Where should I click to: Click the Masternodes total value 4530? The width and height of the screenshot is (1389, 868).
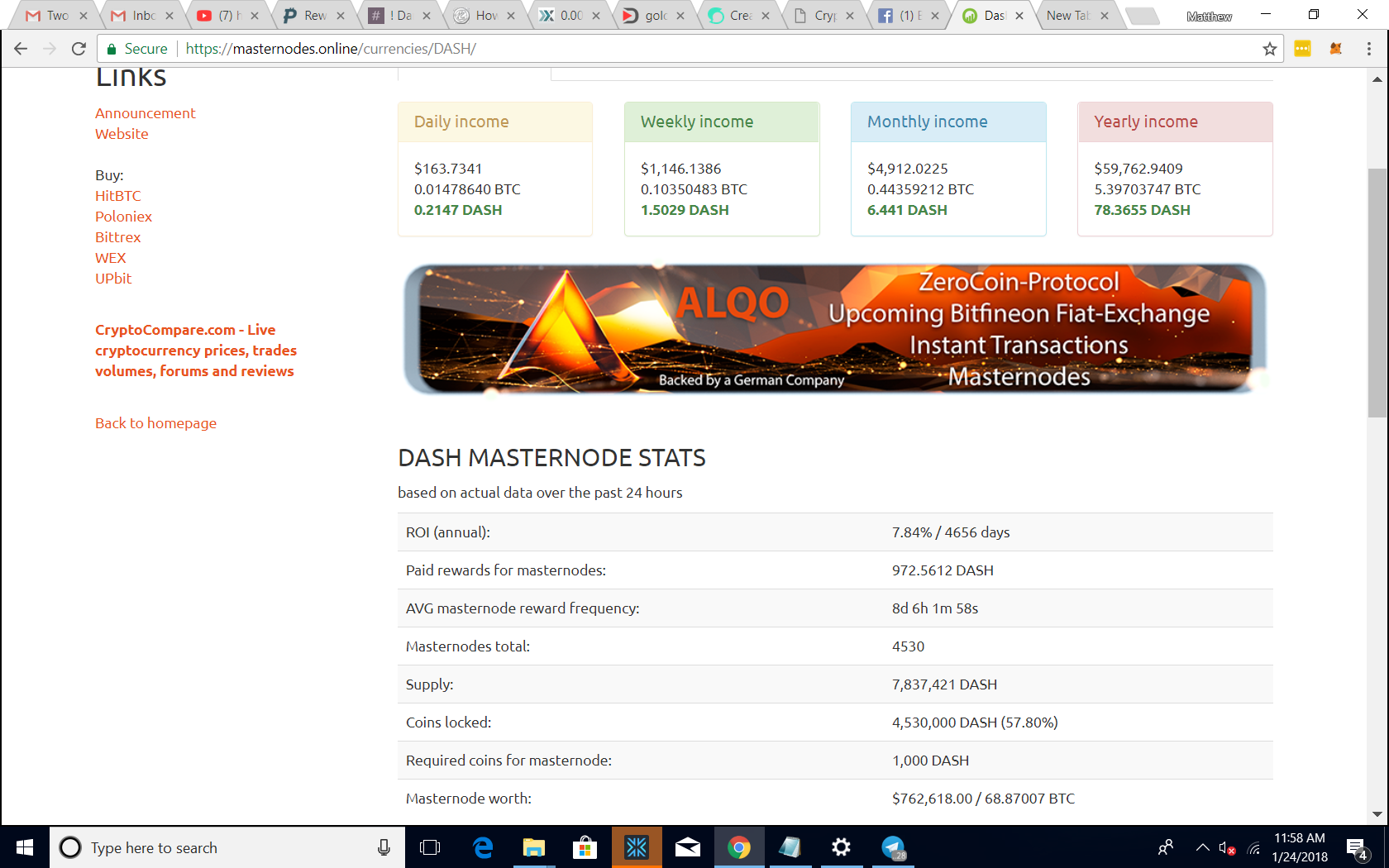[x=908, y=646]
